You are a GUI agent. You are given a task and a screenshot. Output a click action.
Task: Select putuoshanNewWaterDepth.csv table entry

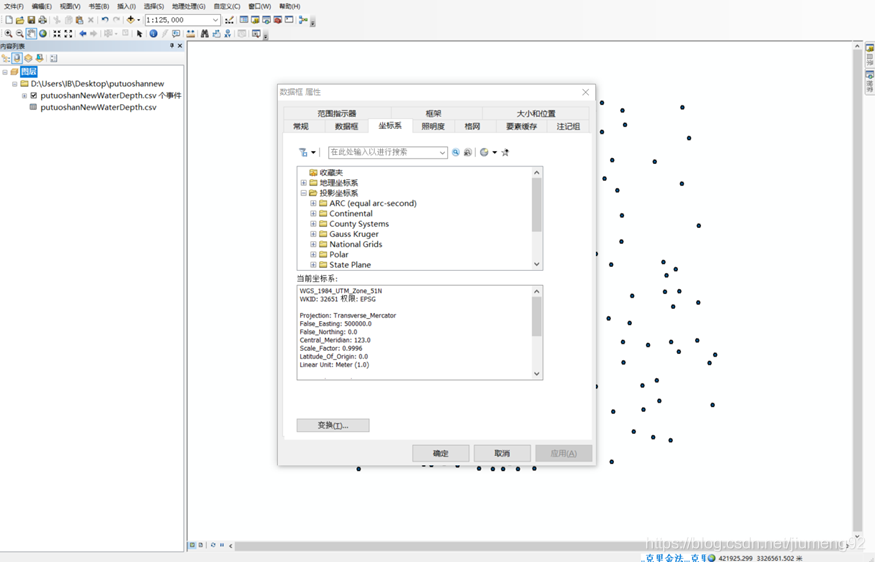pos(98,107)
